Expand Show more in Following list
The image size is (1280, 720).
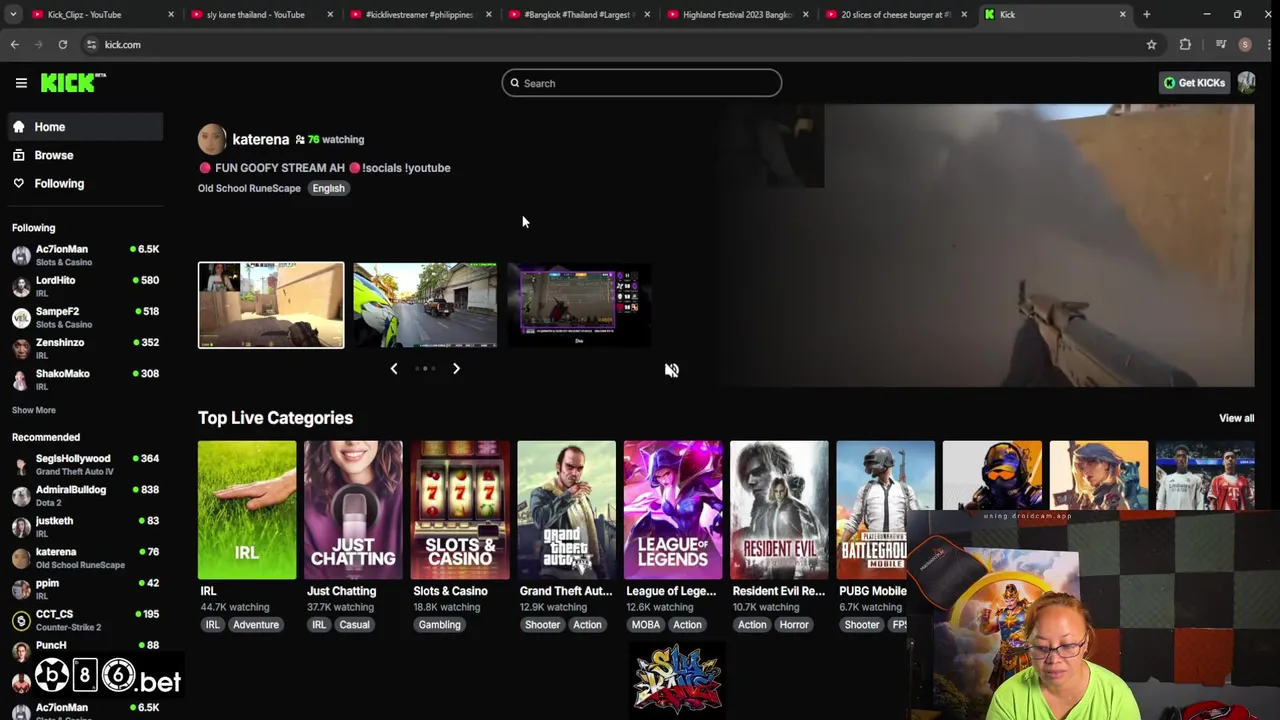[34, 410]
